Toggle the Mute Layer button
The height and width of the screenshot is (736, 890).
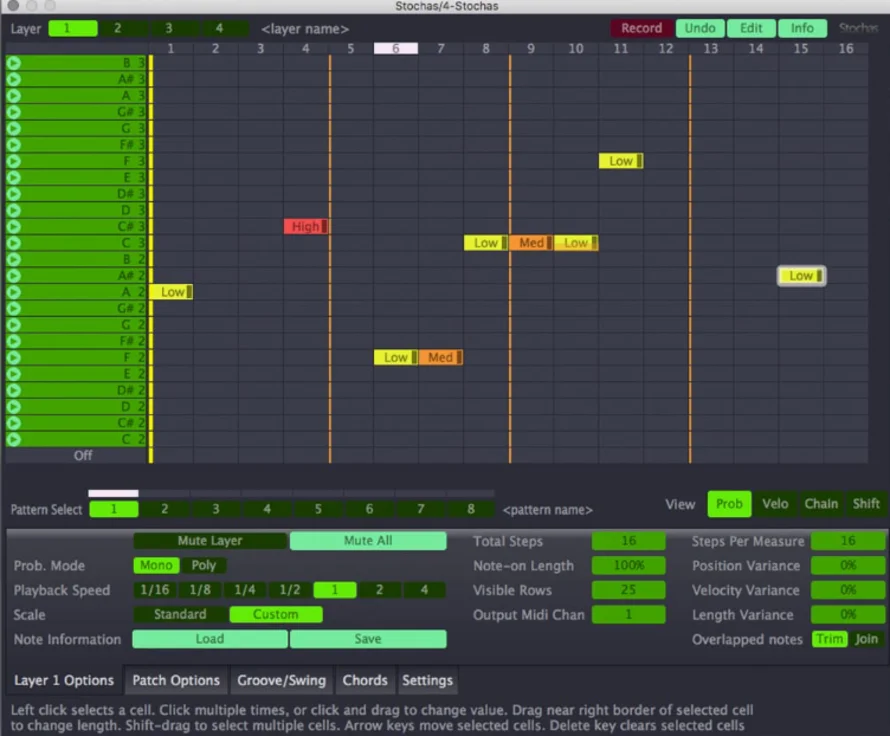tap(210, 541)
